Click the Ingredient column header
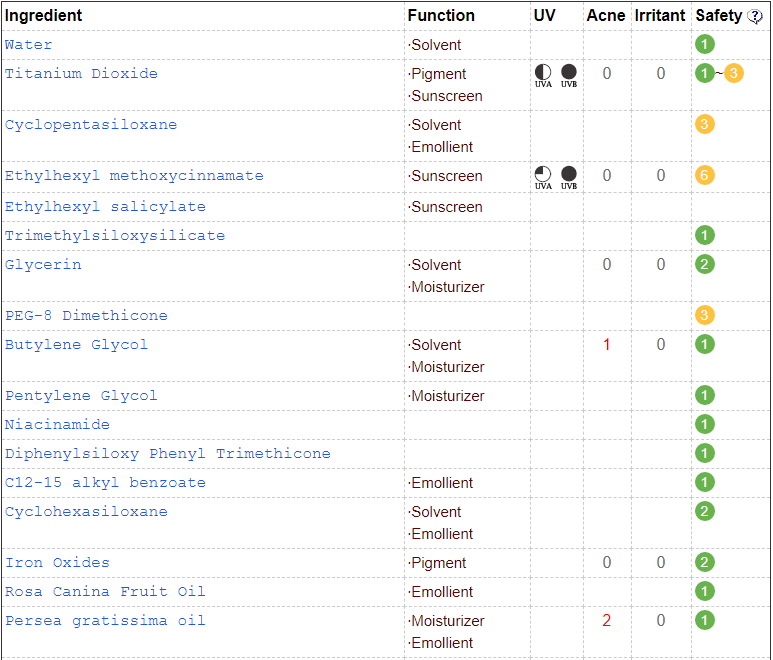The image size is (773, 660). point(43,16)
